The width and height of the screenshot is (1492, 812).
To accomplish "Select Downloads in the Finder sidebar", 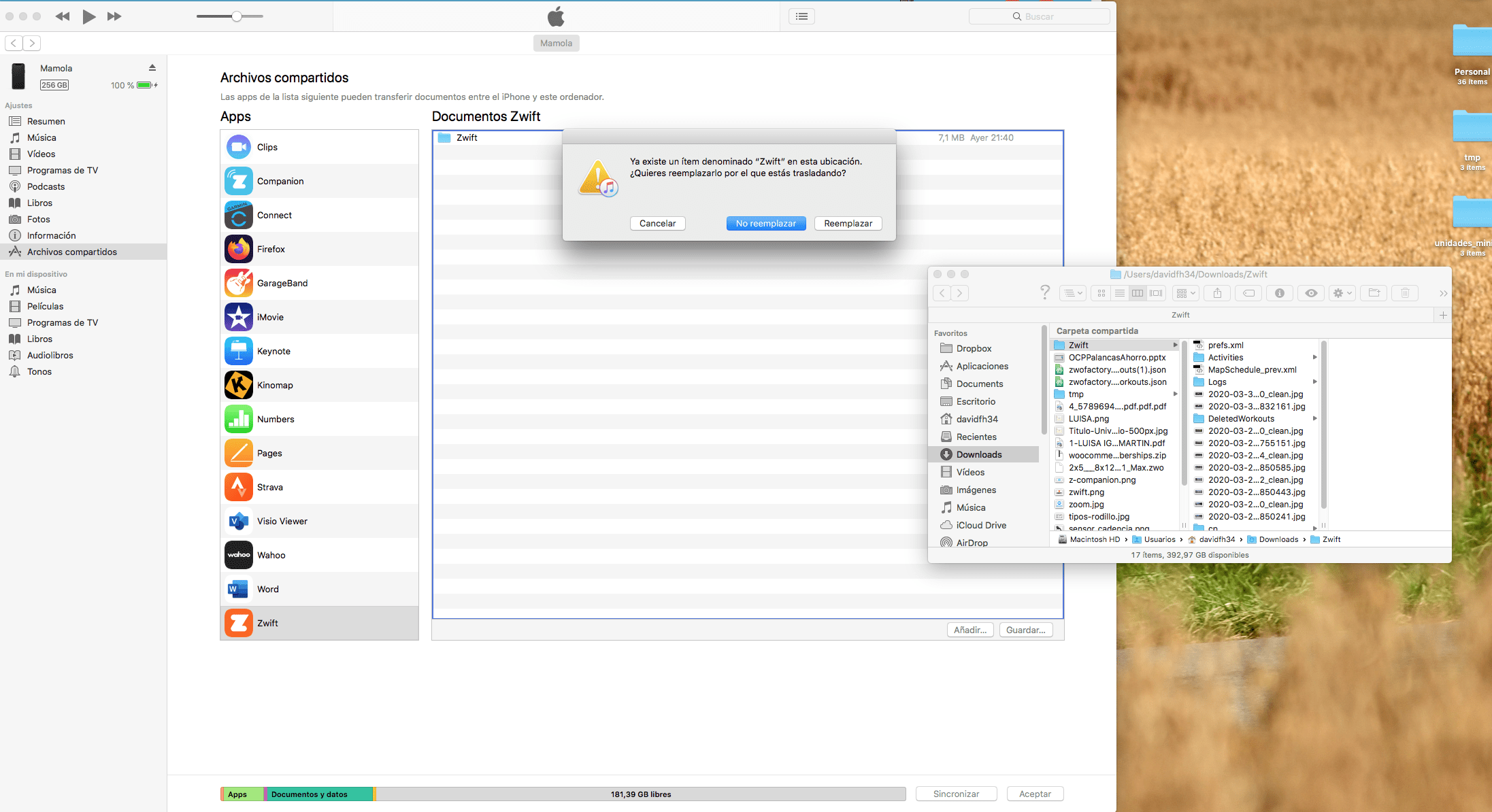I will [x=984, y=454].
